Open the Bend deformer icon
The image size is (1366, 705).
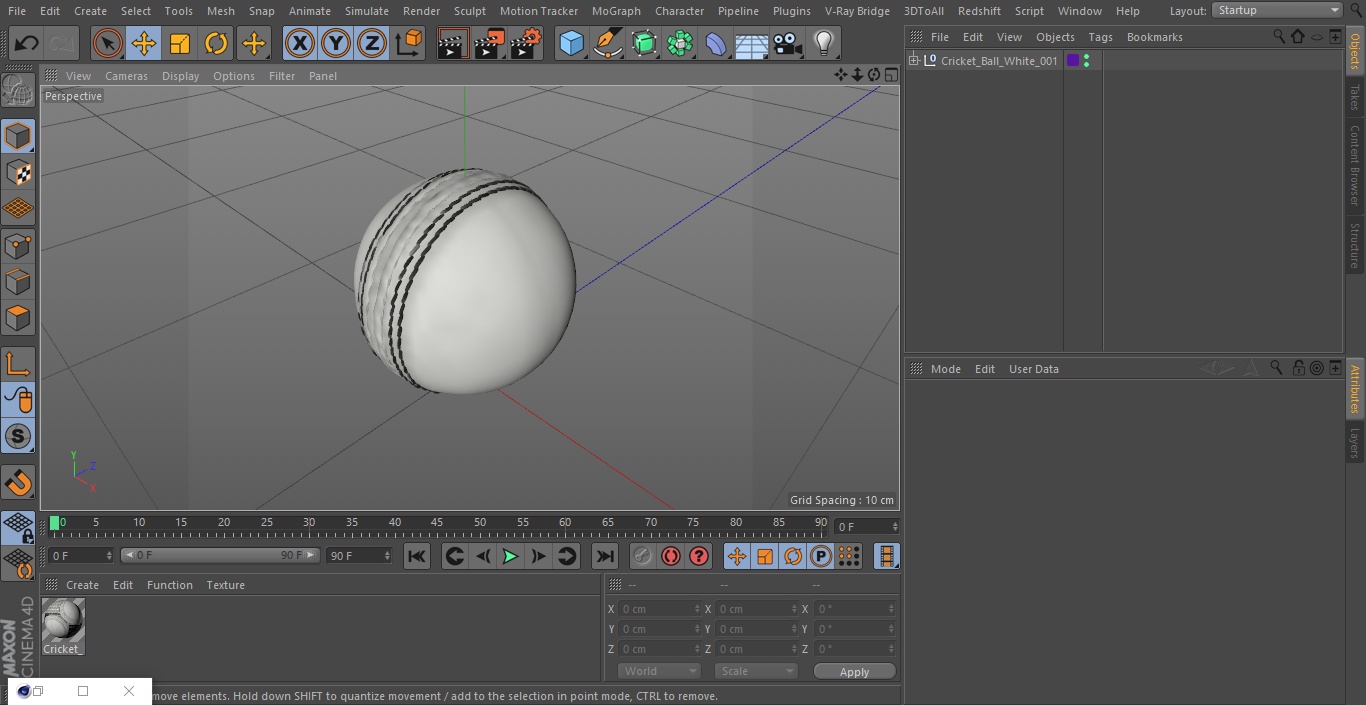716,43
